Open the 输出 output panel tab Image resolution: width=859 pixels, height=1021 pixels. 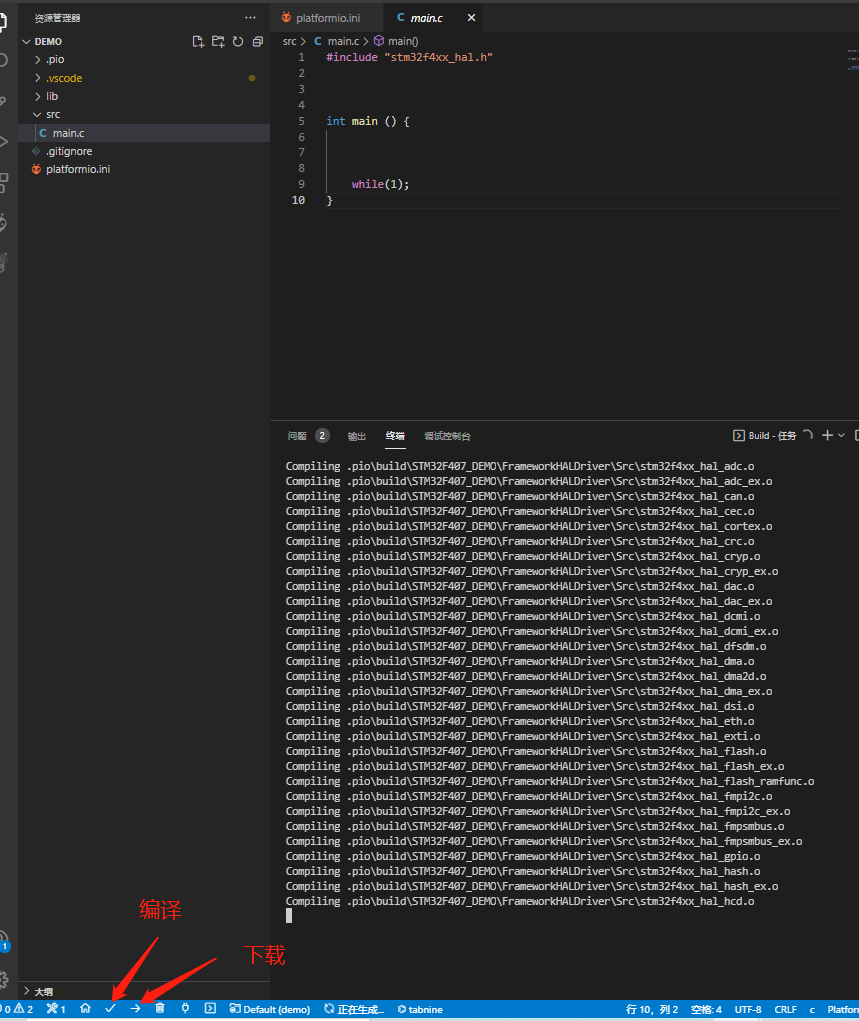coord(357,436)
